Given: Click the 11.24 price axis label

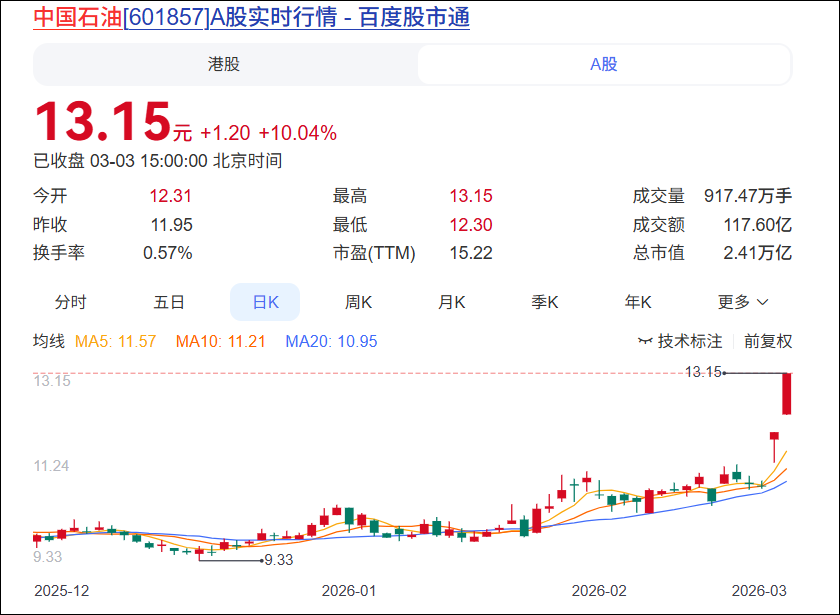Looking at the screenshot, I should [51, 466].
